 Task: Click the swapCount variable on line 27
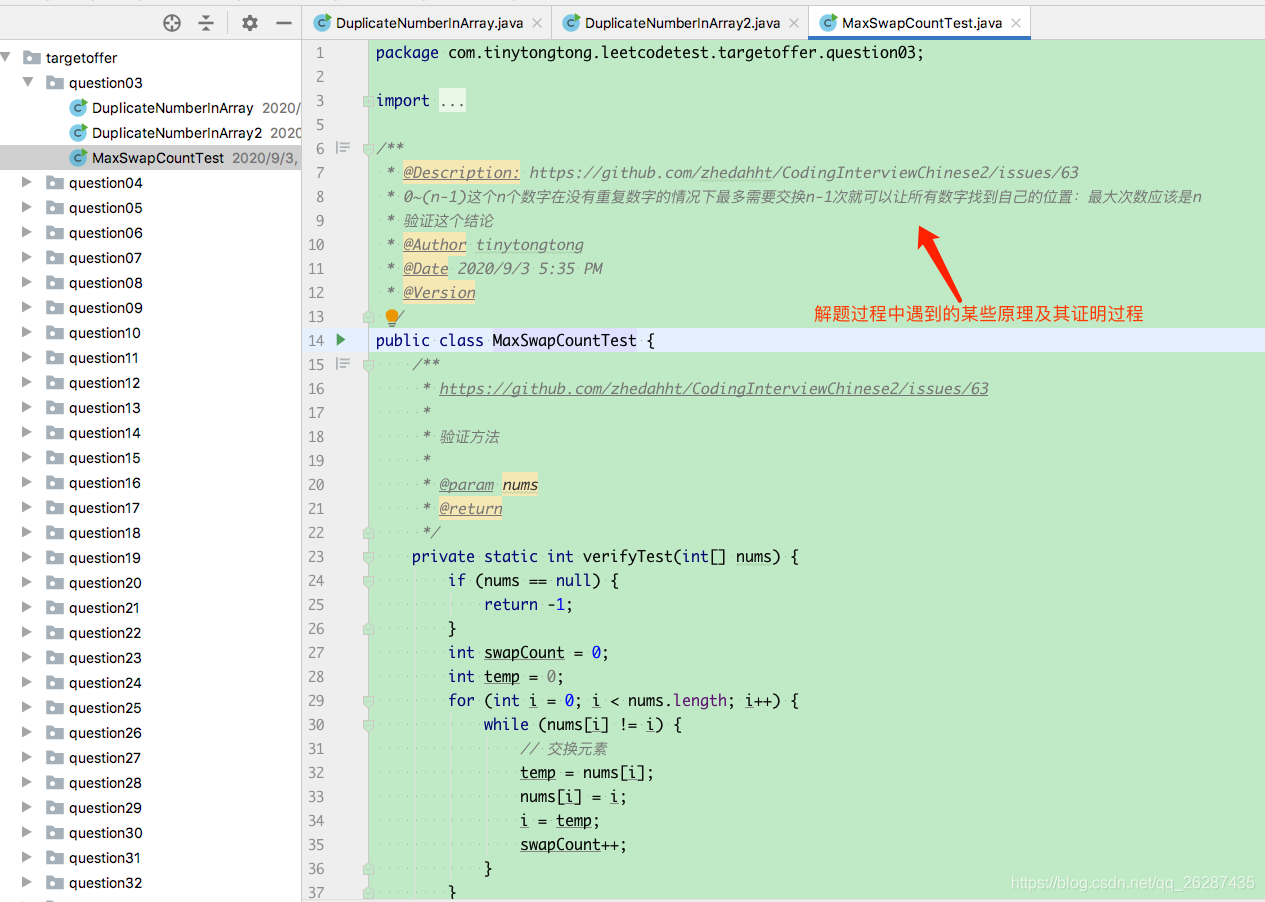[524, 652]
